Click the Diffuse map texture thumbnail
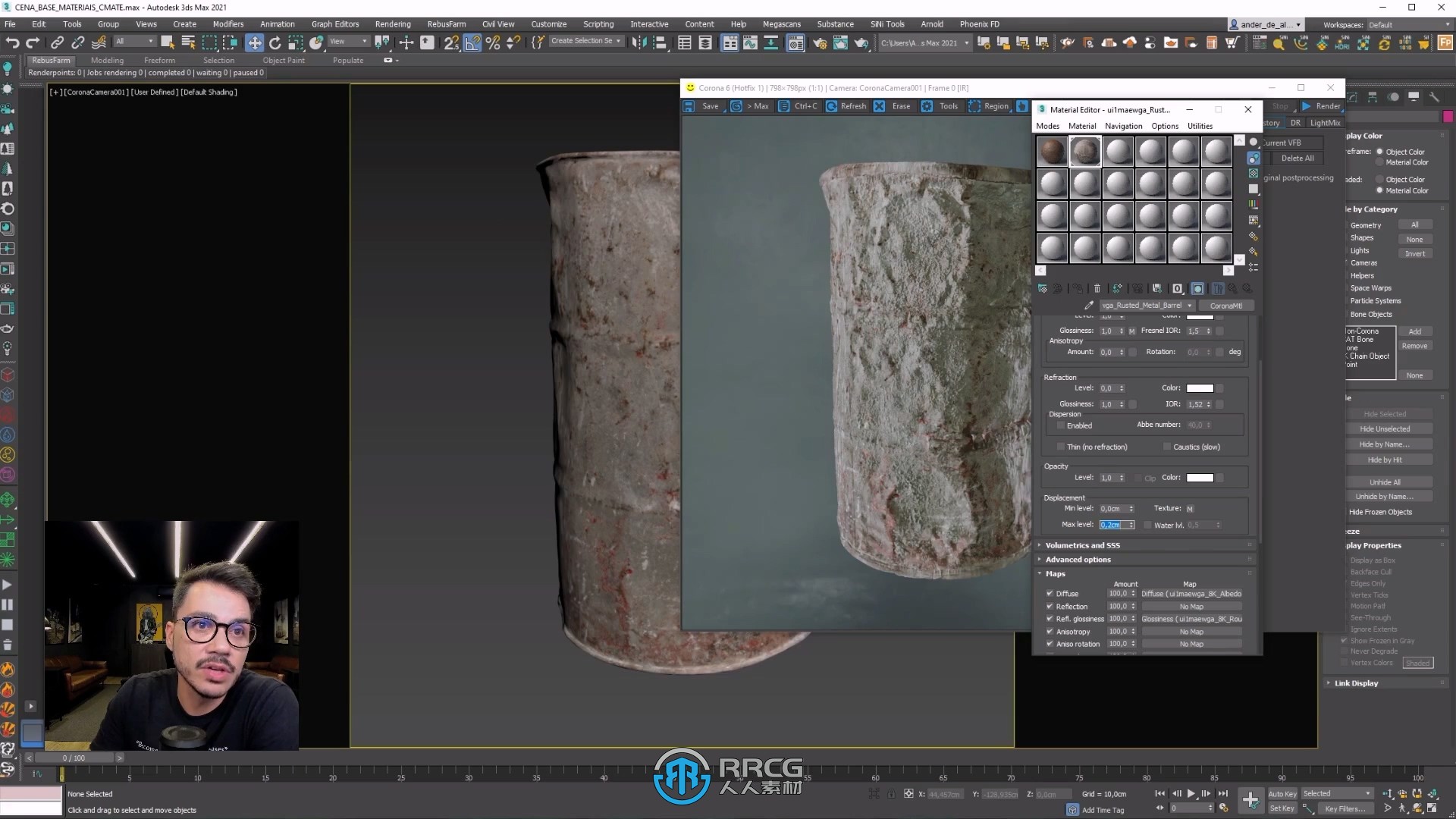1456x819 pixels. coord(1191,593)
